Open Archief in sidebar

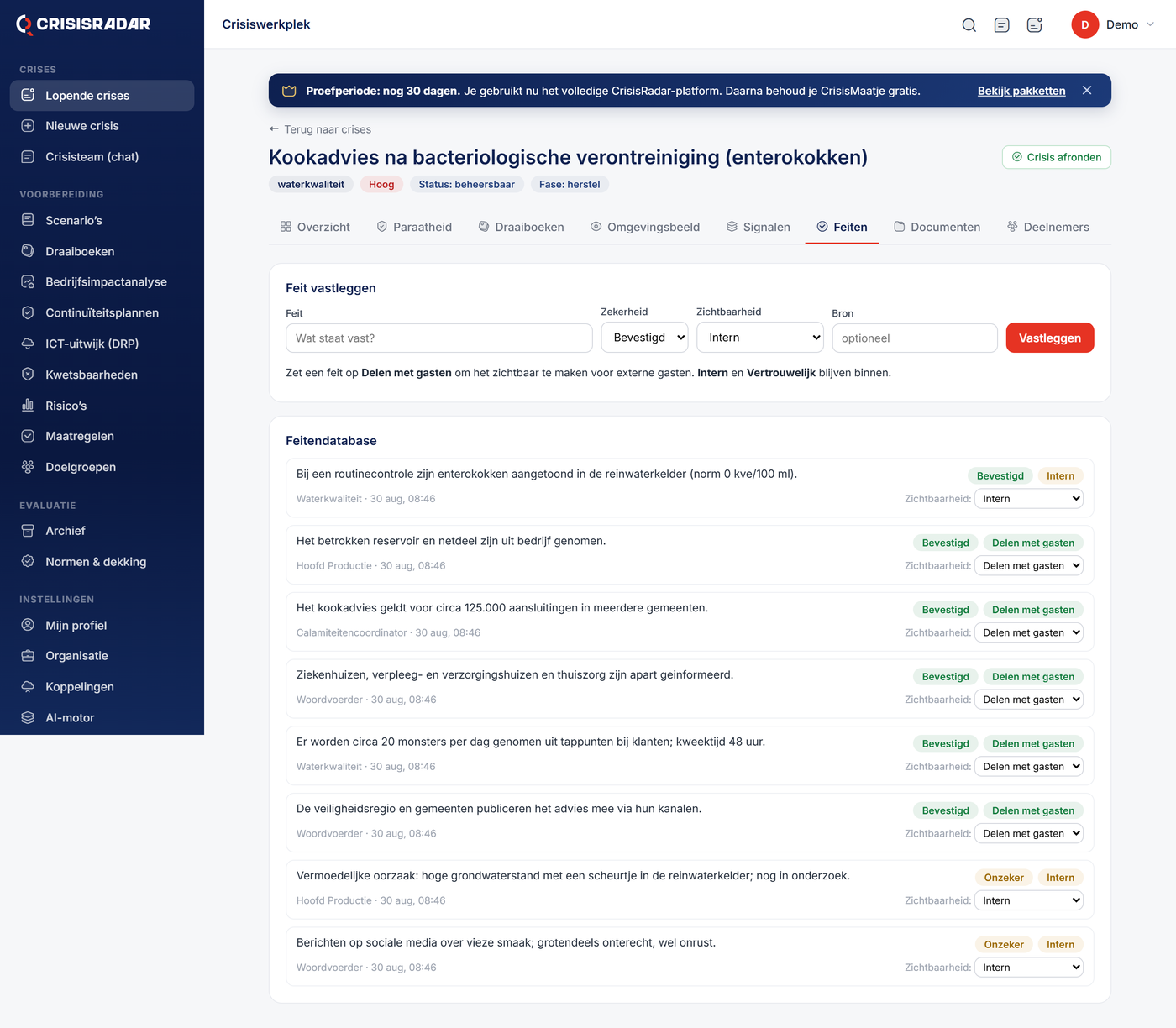point(102,531)
